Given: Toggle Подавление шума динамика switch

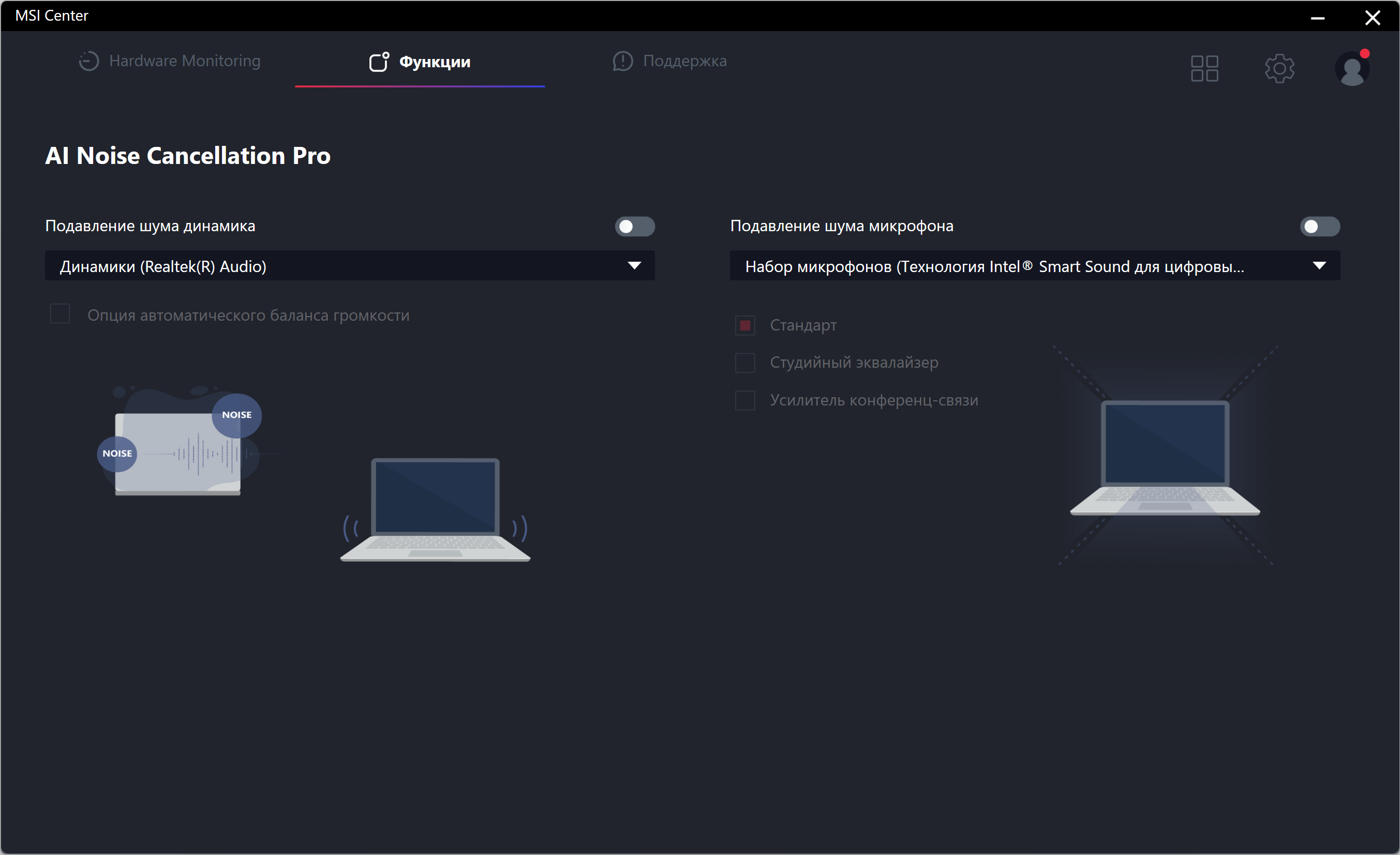Looking at the screenshot, I should [635, 227].
